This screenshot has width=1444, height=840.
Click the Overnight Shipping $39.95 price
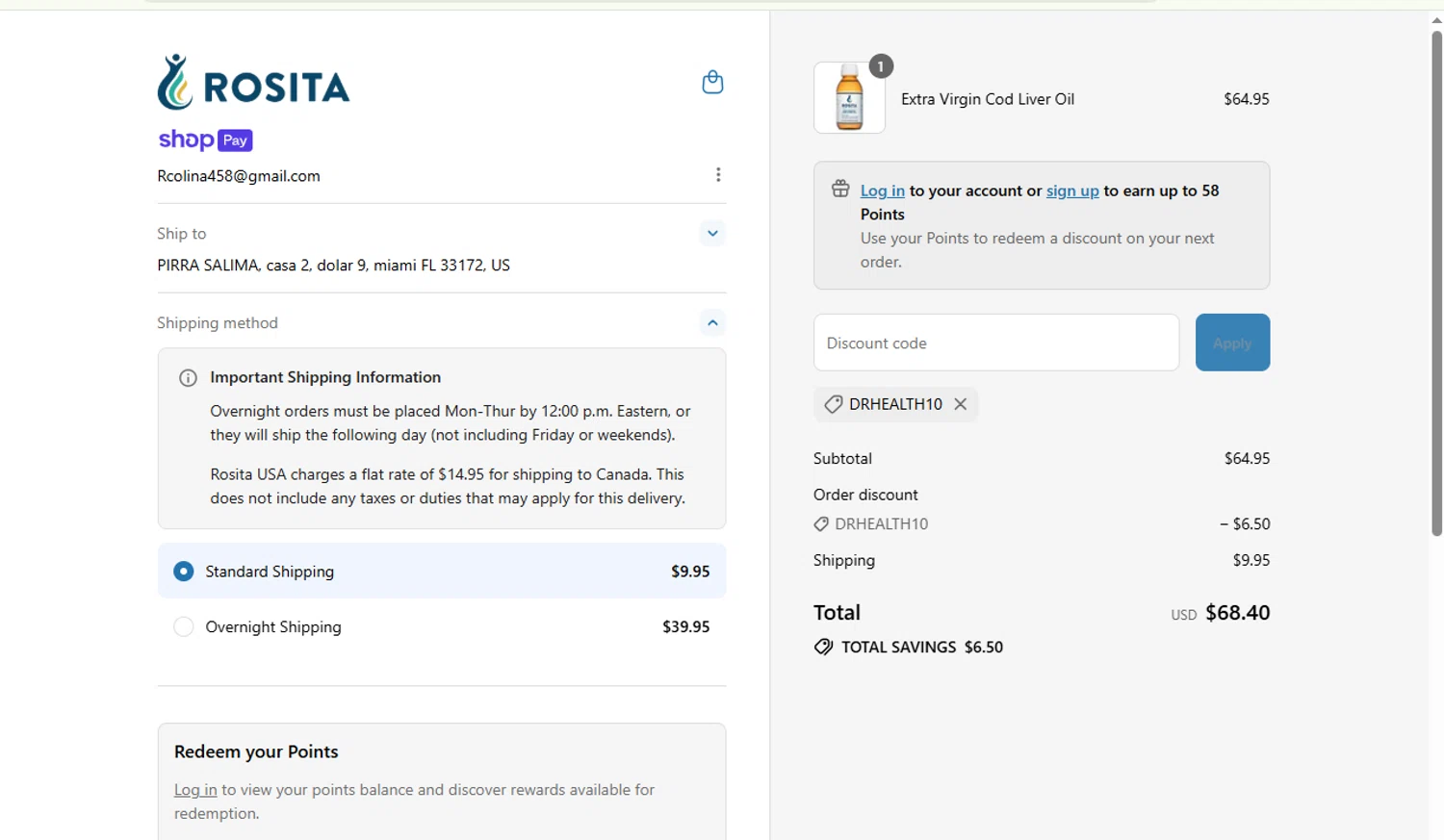click(685, 626)
